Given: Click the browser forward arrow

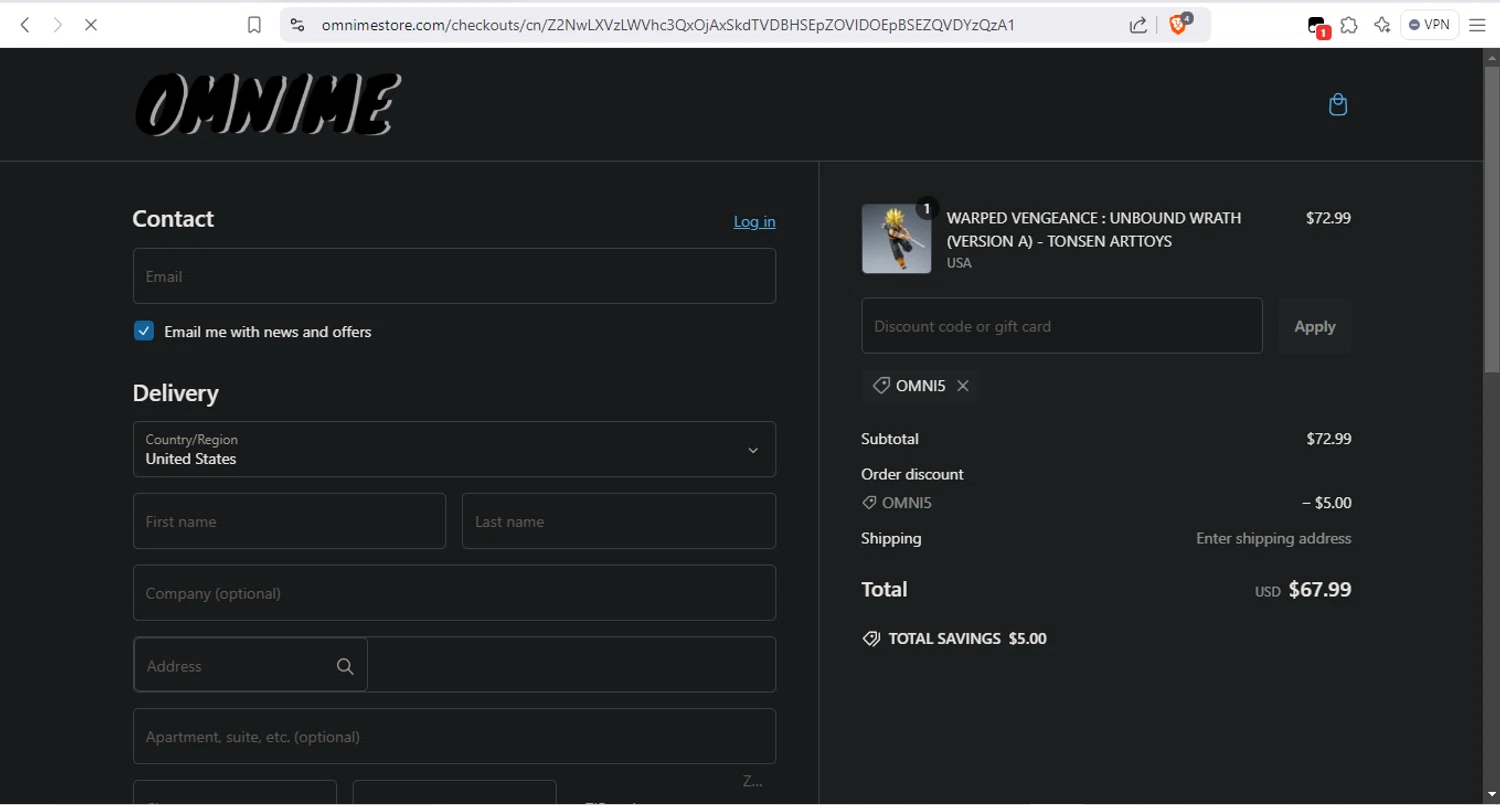Looking at the screenshot, I should point(58,25).
